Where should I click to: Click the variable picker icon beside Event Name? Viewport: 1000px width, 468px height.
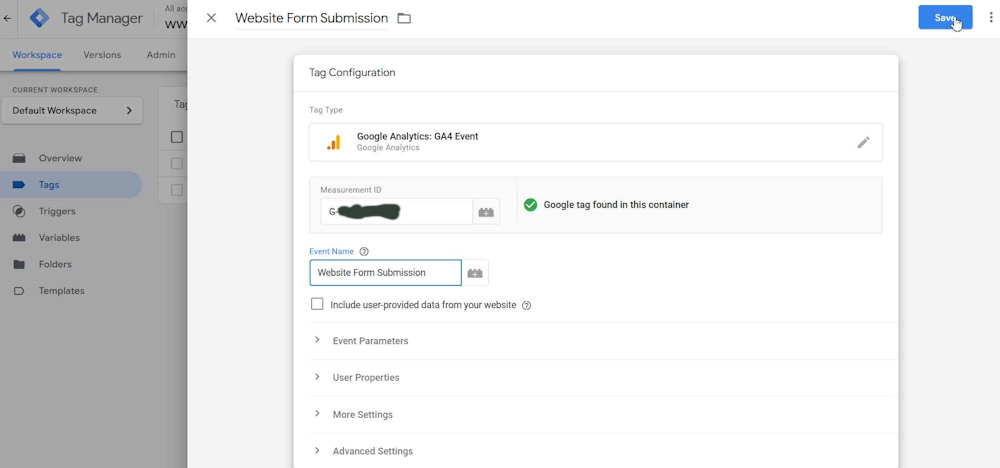point(475,273)
